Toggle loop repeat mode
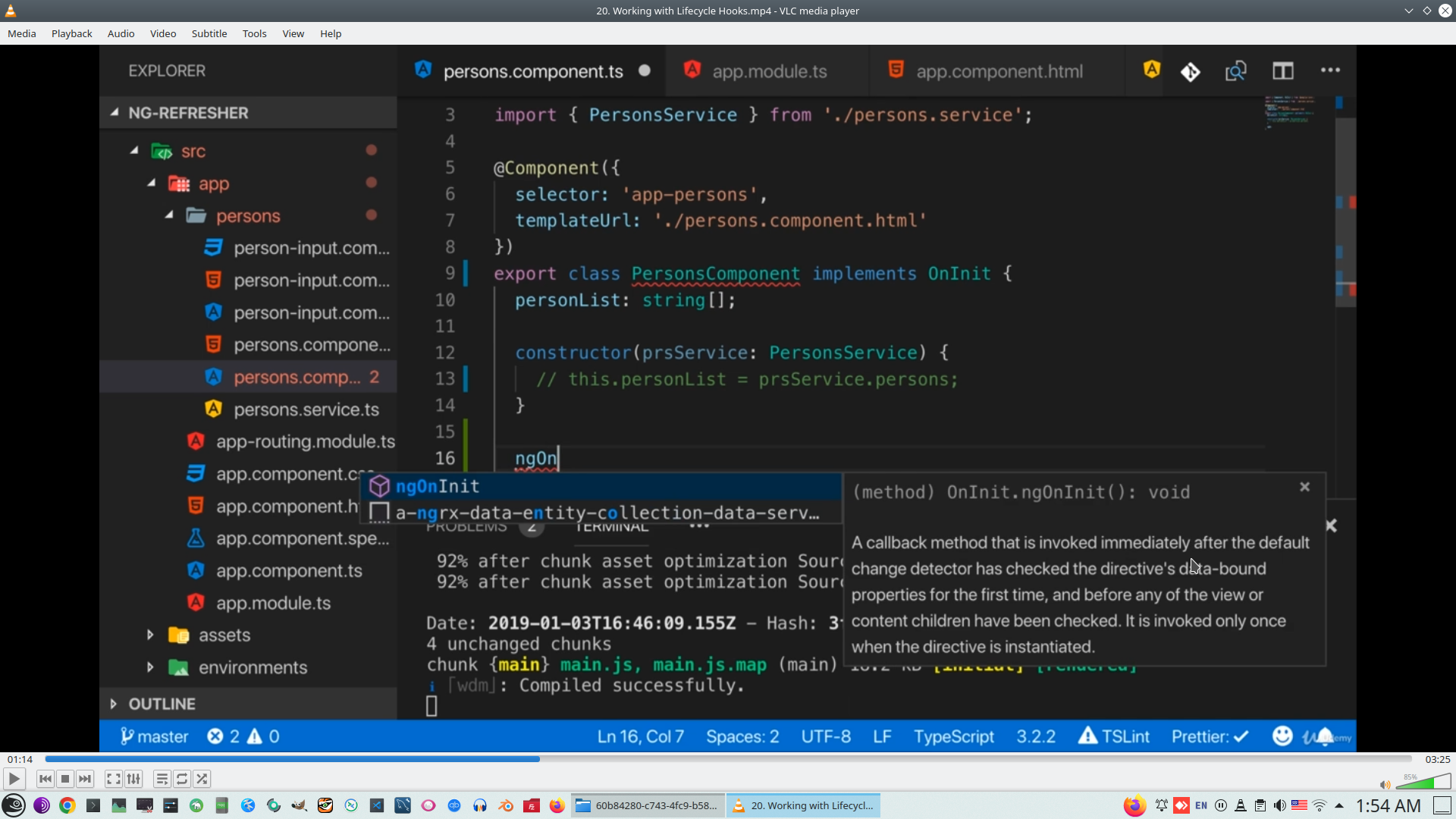 point(182,779)
